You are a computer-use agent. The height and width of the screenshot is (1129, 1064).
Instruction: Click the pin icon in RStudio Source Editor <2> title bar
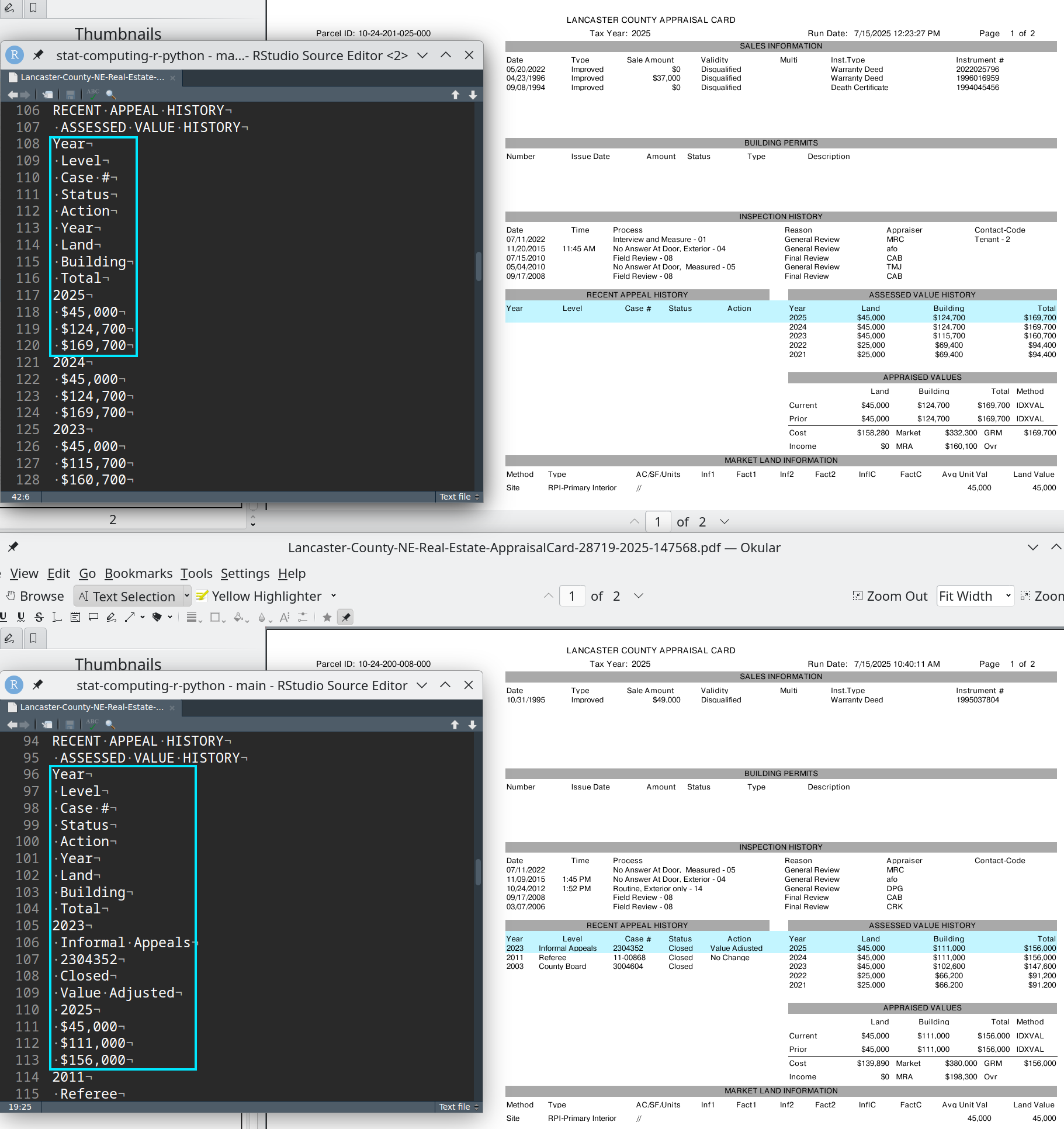pyautogui.click(x=38, y=55)
